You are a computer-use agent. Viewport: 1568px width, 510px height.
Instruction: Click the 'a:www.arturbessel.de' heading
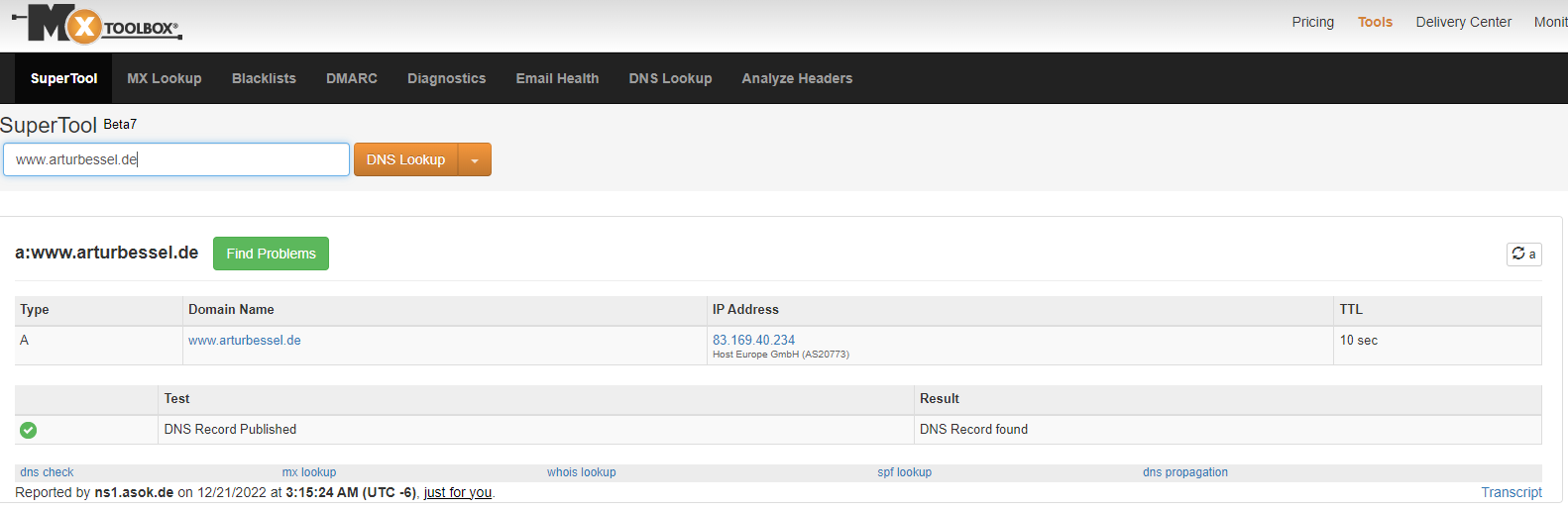pyautogui.click(x=107, y=253)
